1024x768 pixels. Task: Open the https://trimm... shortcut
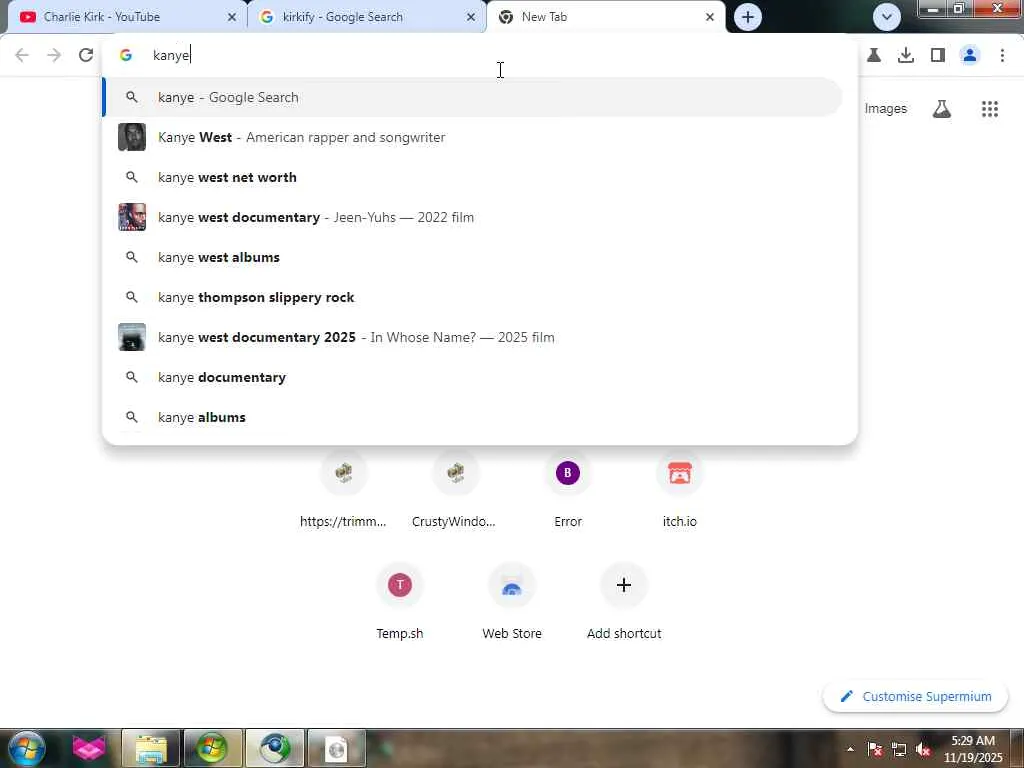[344, 492]
